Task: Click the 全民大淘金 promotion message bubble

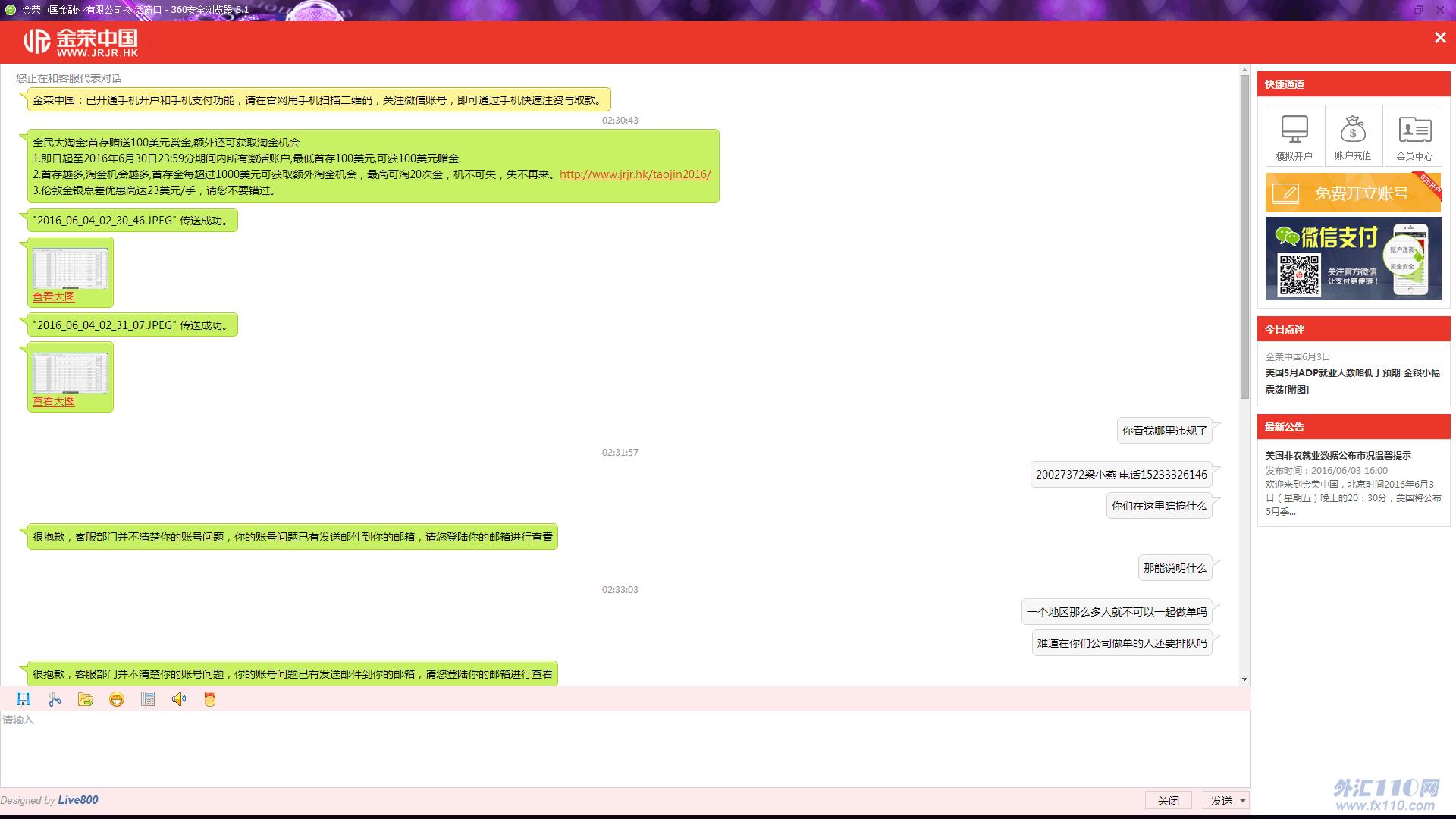Action: tap(373, 166)
